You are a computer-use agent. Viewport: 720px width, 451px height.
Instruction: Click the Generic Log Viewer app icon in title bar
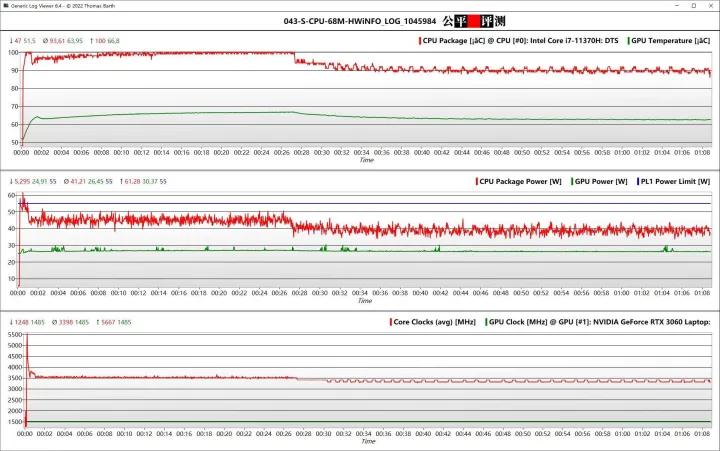pos(5,6)
